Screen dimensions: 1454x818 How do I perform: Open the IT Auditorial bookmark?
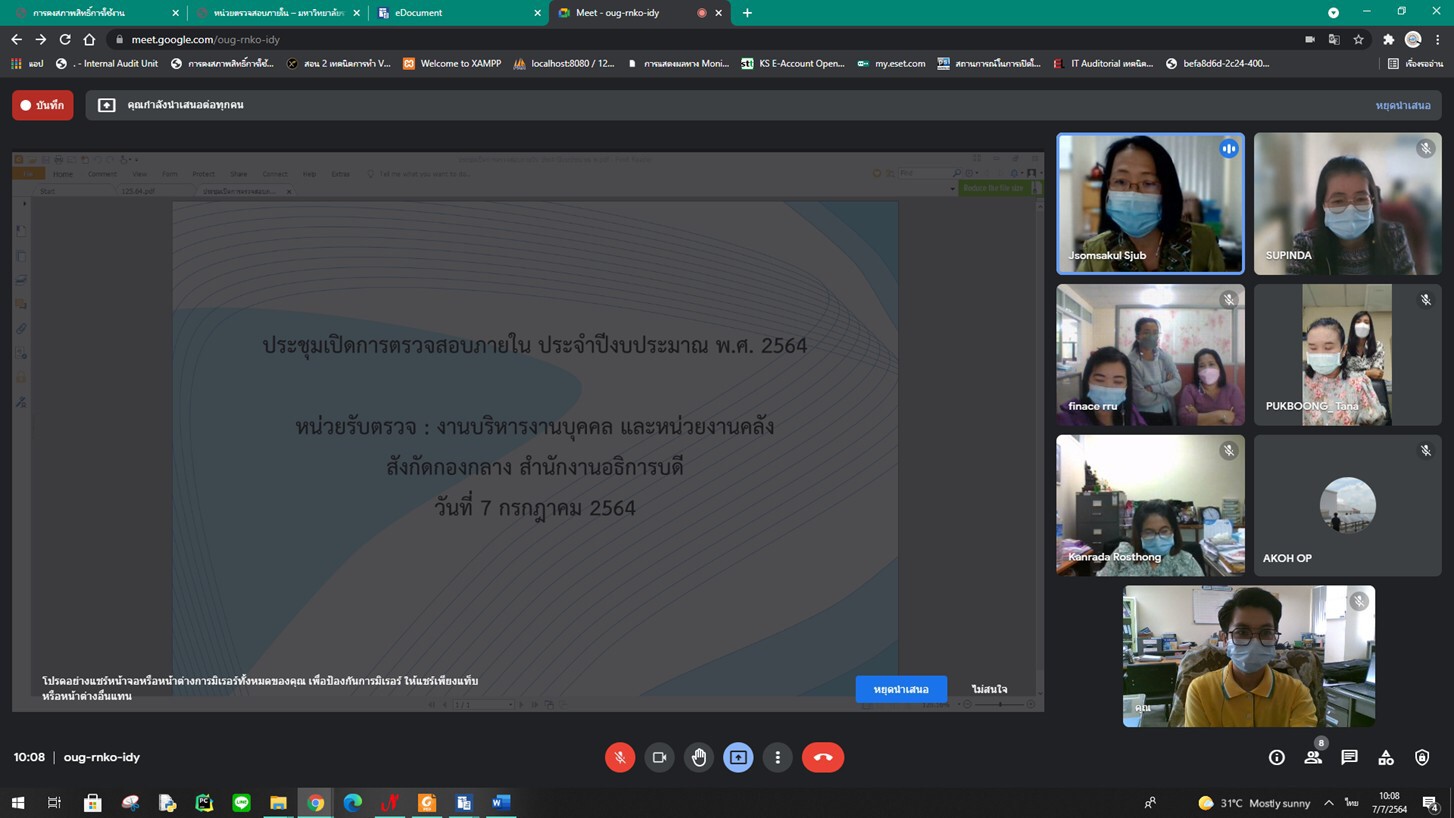[x=1103, y=63]
